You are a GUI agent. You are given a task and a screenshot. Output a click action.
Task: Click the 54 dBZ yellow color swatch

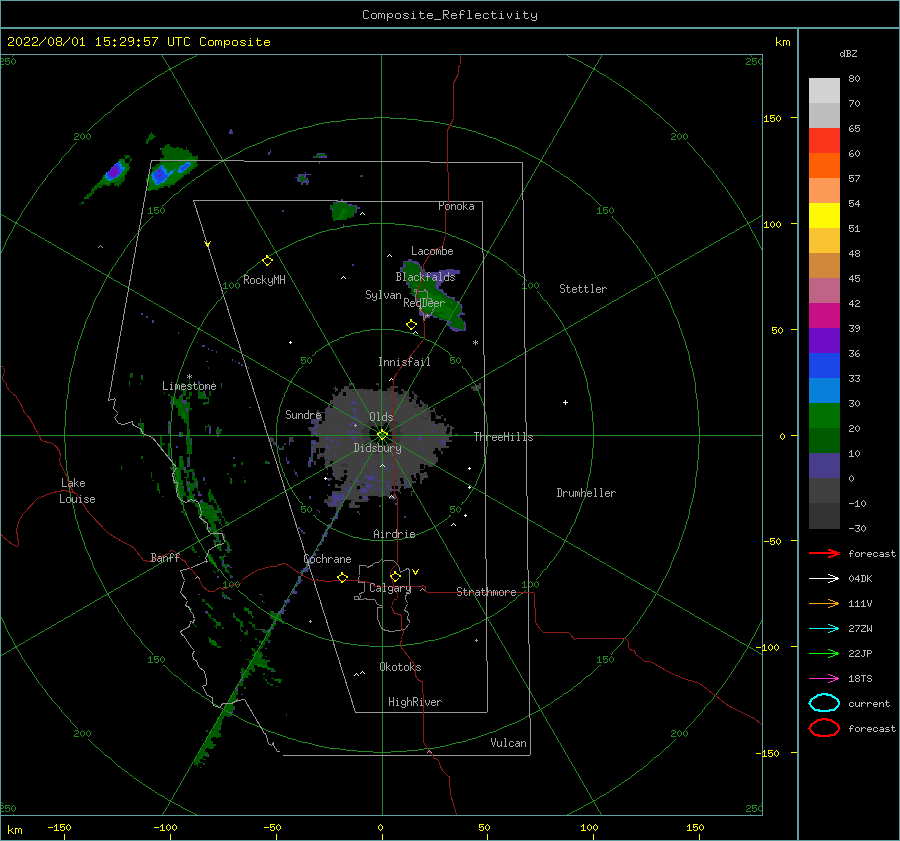click(824, 215)
